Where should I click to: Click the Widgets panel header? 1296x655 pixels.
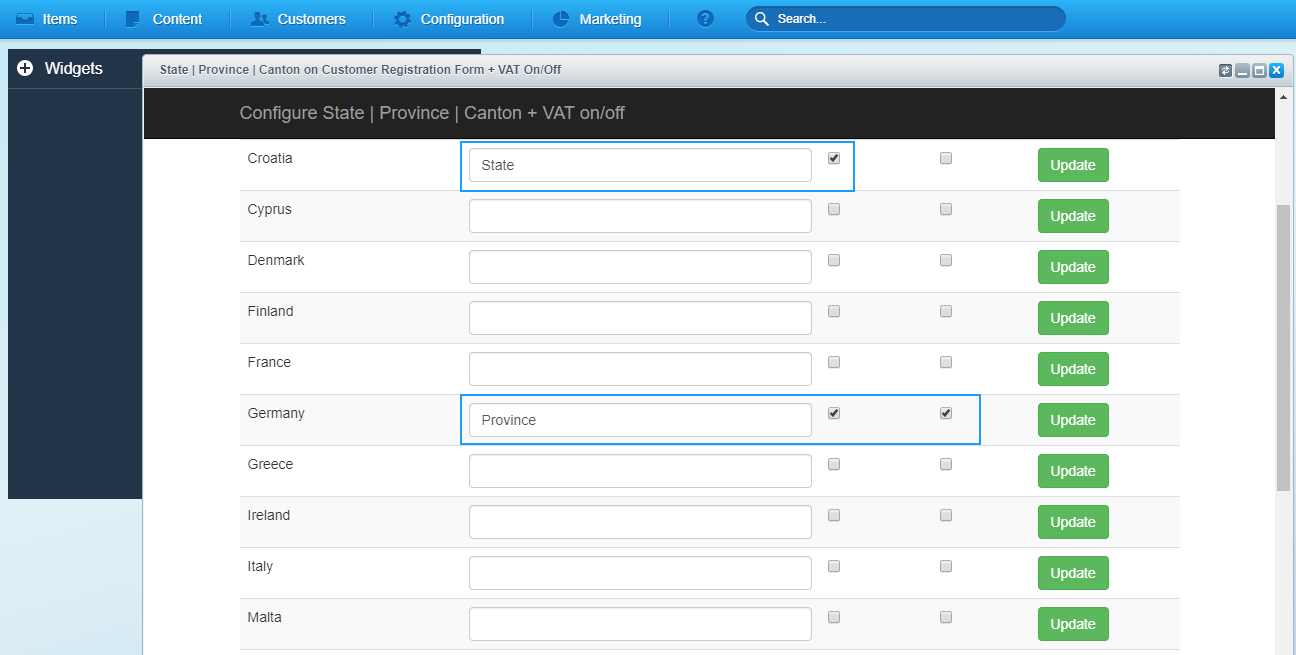point(74,69)
